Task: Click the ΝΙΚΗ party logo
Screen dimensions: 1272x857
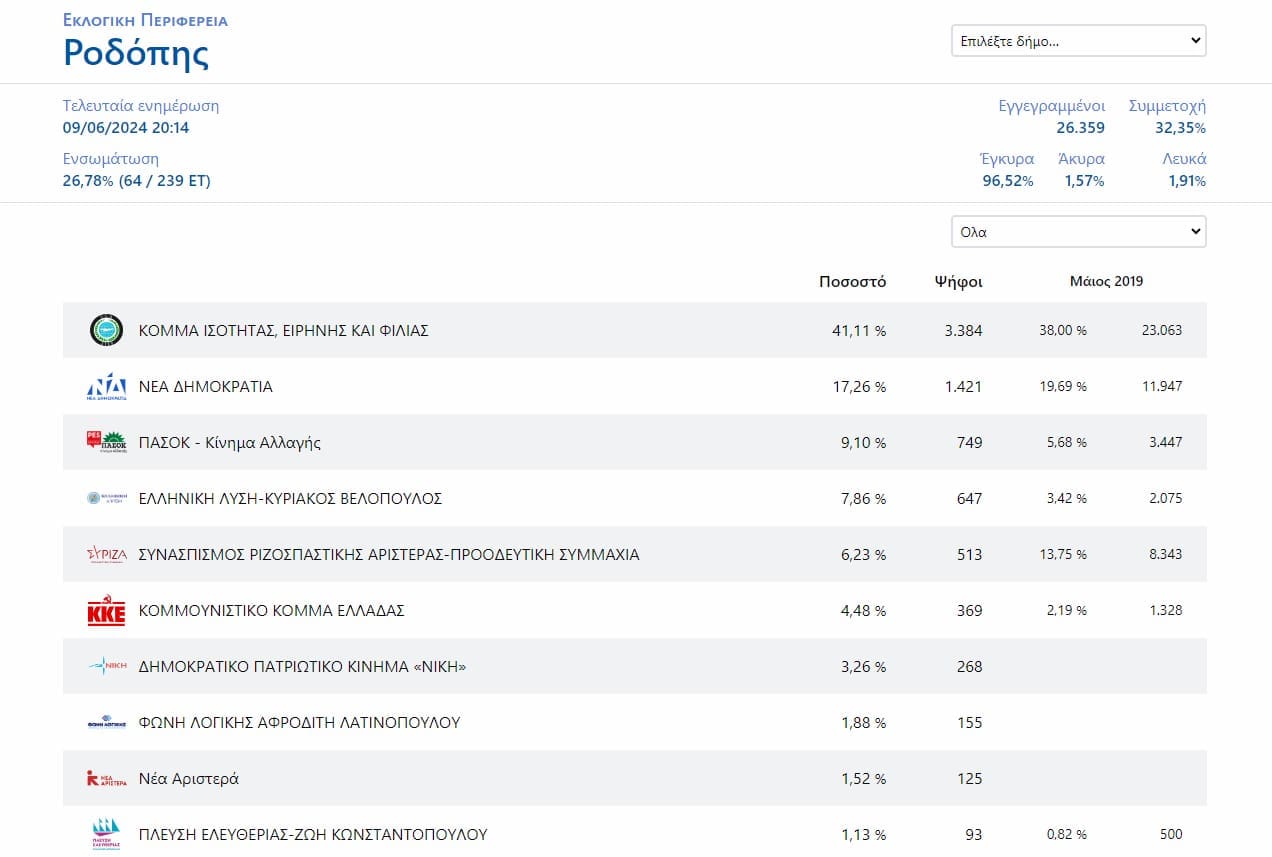Action: (106, 666)
